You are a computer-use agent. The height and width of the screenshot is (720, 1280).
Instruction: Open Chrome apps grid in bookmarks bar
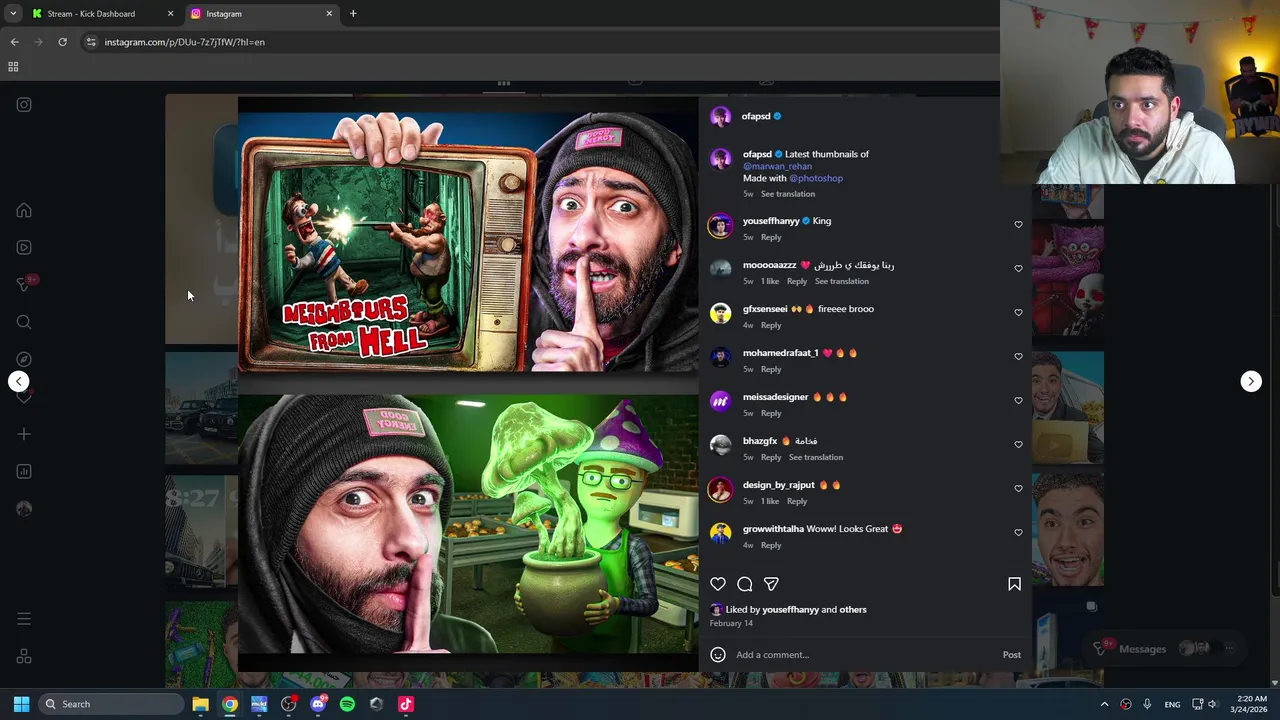pyautogui.click(x=13, y=67)
